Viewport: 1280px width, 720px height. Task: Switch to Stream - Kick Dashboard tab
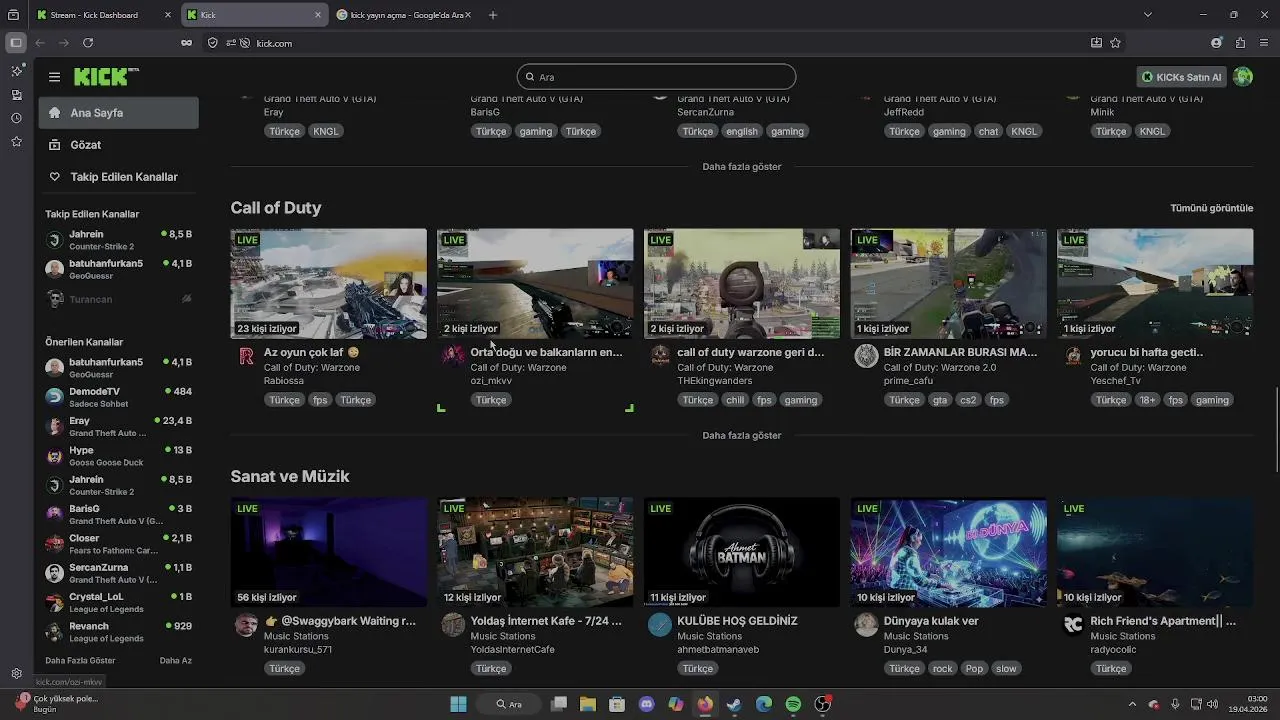pyautogui.click(x=104, y=15)
